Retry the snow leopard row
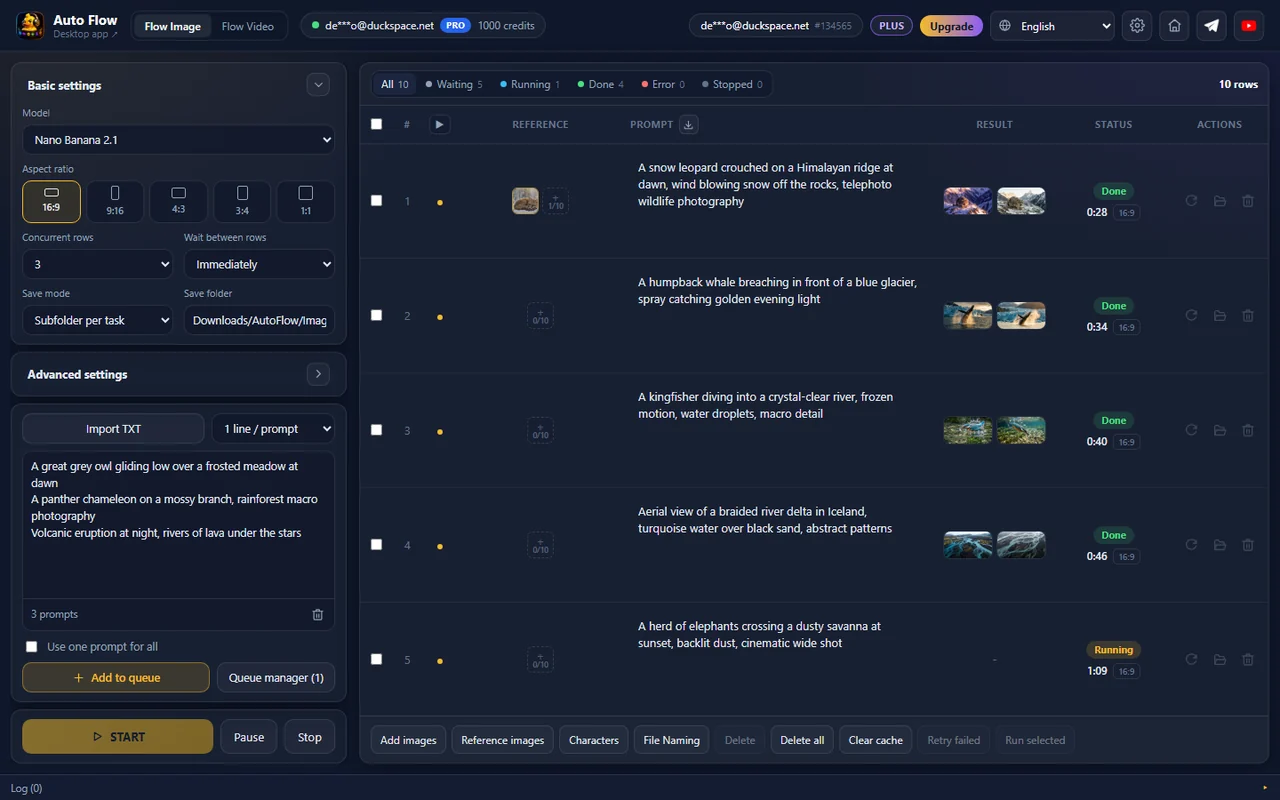This screenshot has width=1280, height=800. click(1192, 201)
